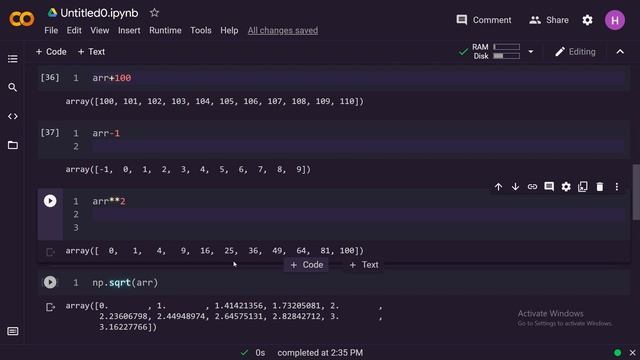Move cell down with arrow icon
Screen dimensions: 640x360
coord(516,187)
